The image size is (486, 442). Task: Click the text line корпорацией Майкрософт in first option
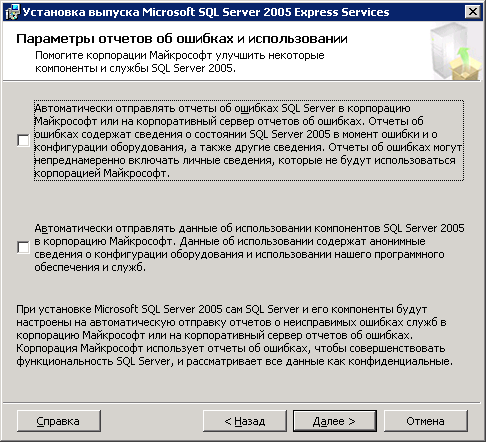pyautogui.click(x=102, y=173)
